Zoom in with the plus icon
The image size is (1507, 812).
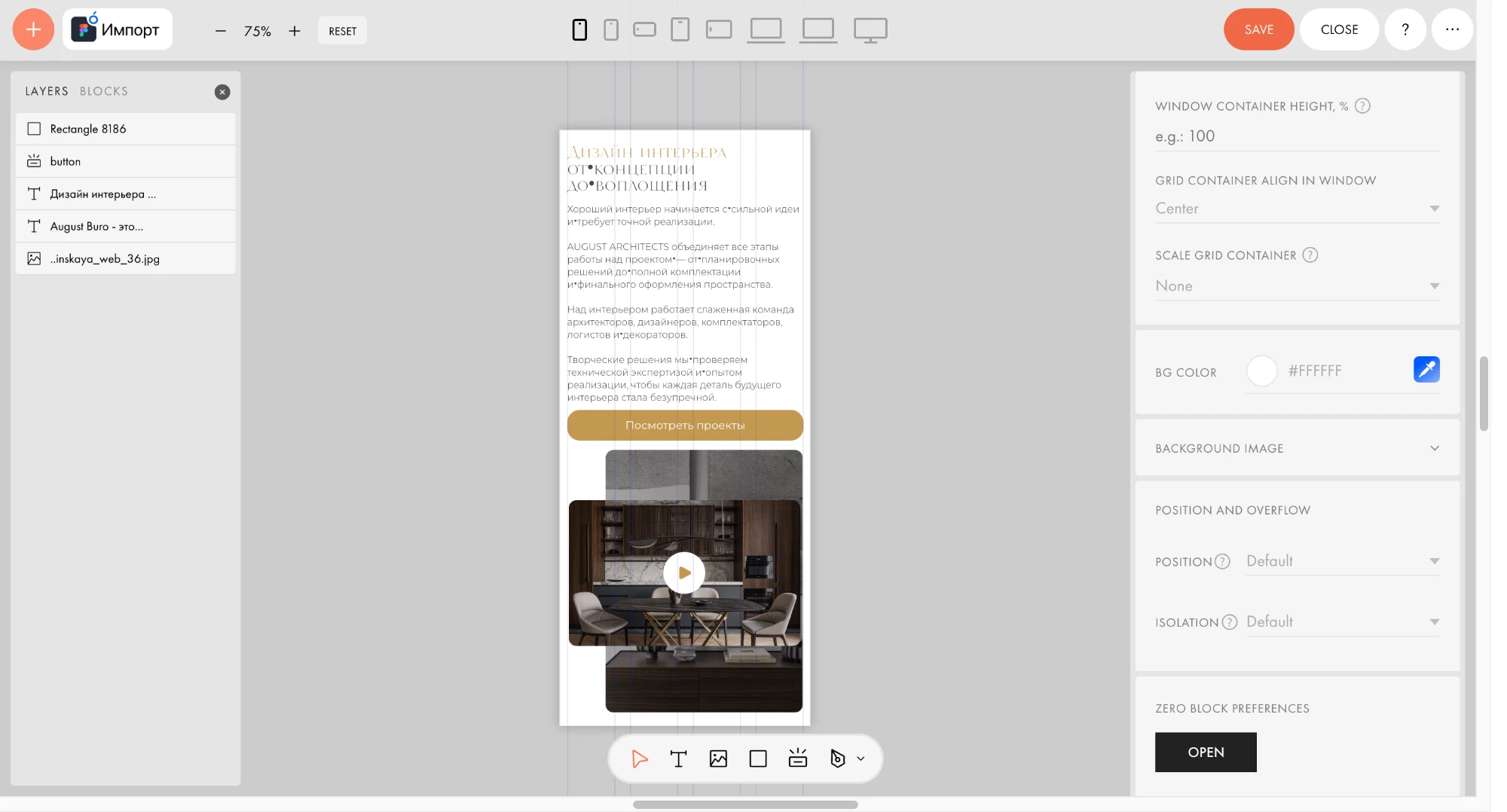(295, 31)
